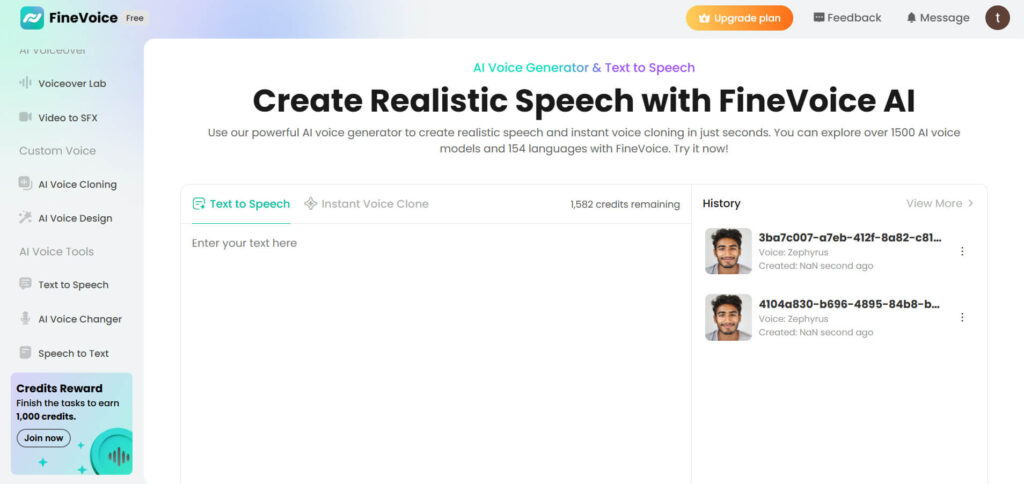The image size is (1024, 484).
Task: Click the Feedback speech bubble icon
Action: (x=819, y=18)
